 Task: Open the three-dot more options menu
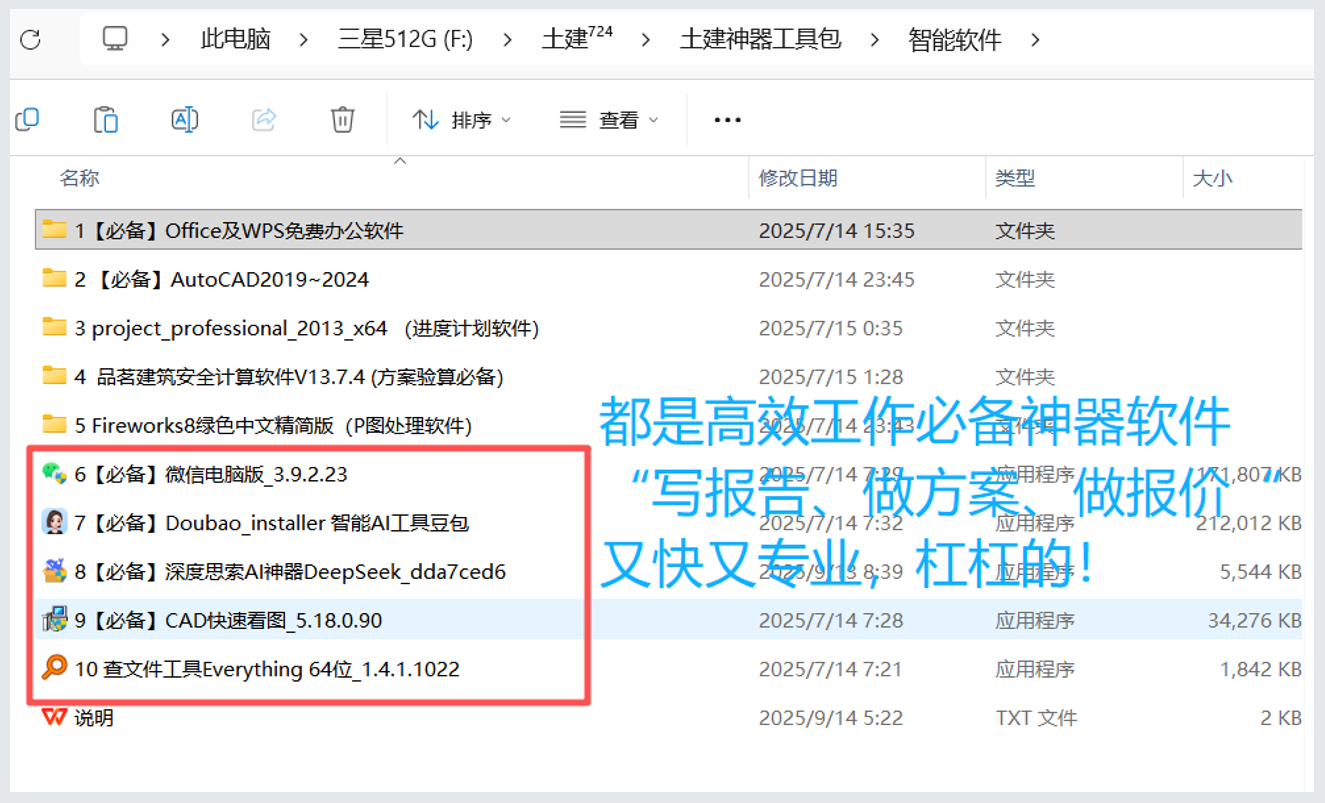tap(727, 120)
